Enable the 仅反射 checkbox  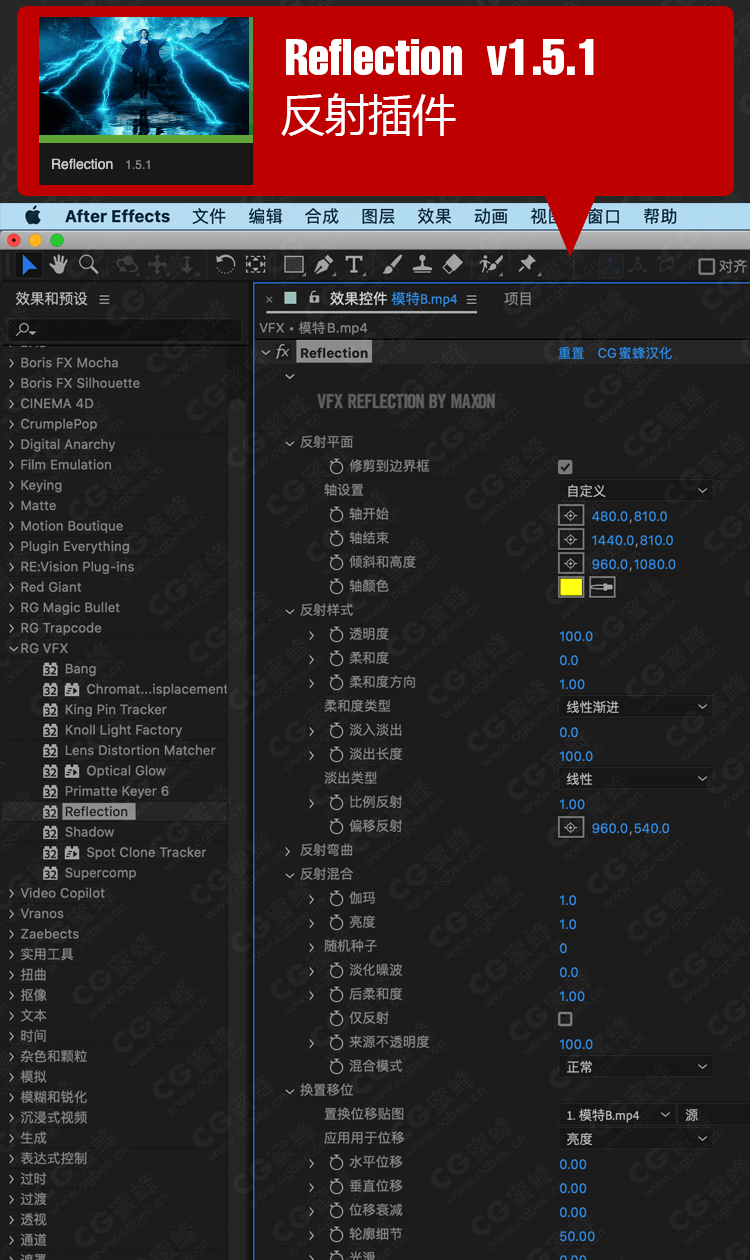coord(565,1019)
